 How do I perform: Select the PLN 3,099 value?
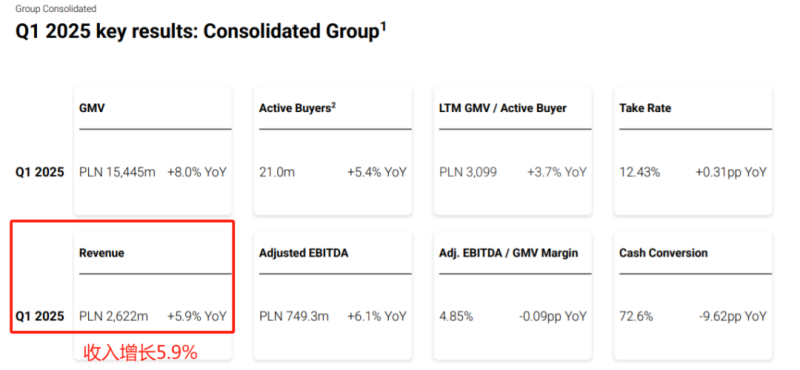pos(468,172)
